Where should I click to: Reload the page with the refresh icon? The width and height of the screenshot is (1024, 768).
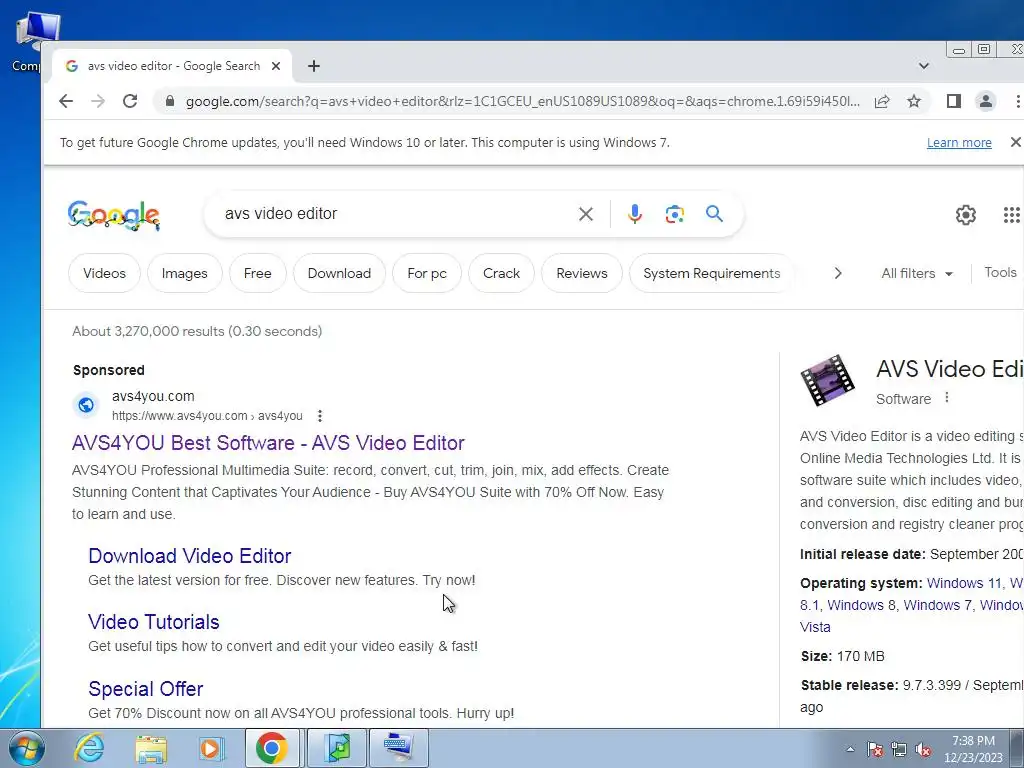click(130, 101)
